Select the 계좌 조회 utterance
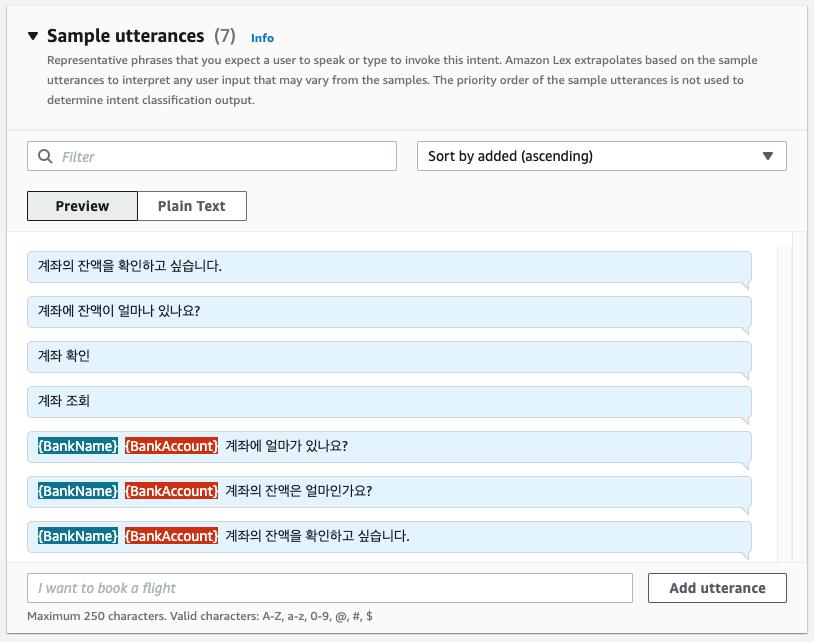The width and height of the screenshot is (814, 642). 389,402
